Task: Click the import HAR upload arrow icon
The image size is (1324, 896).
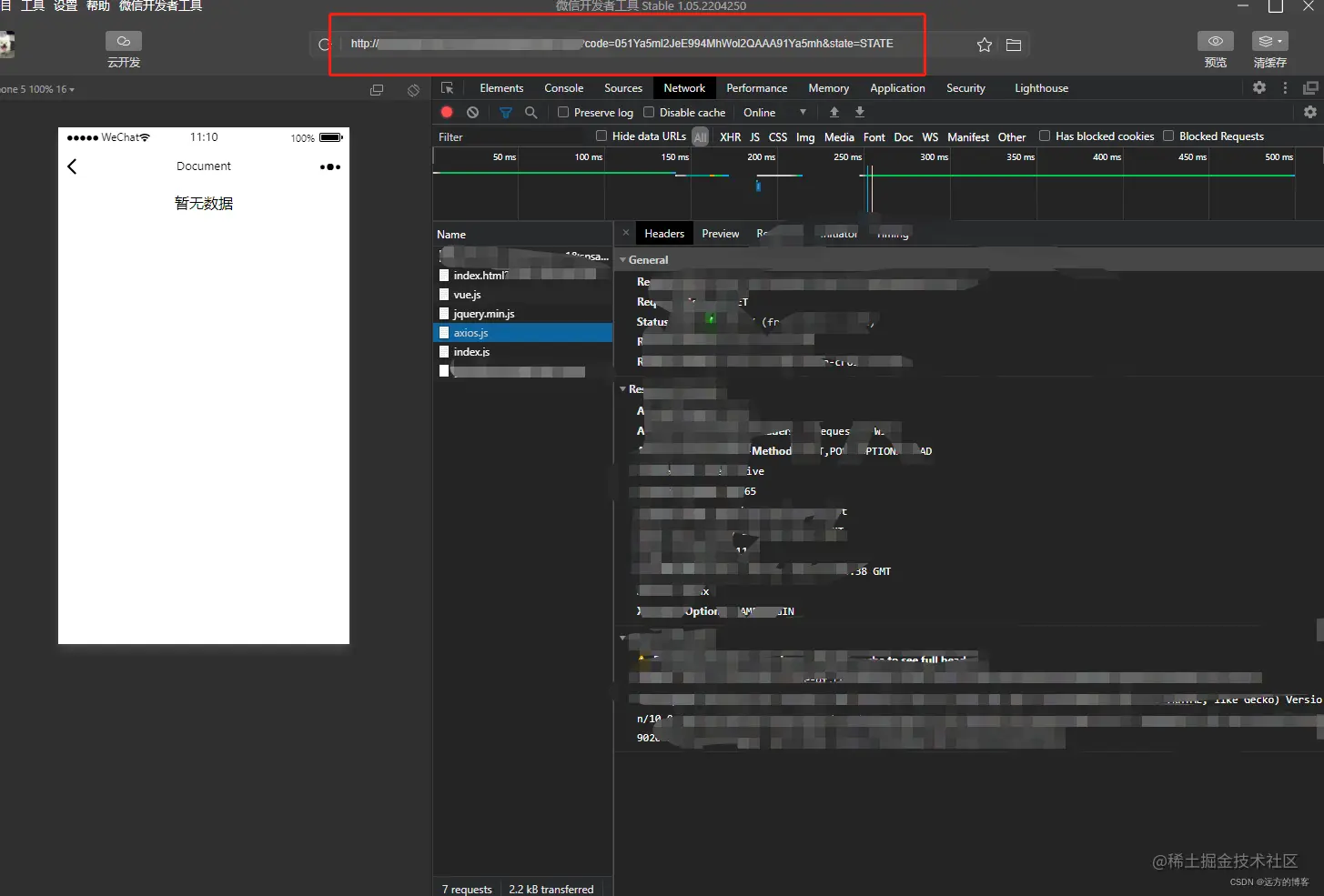Action: point(834,112)
